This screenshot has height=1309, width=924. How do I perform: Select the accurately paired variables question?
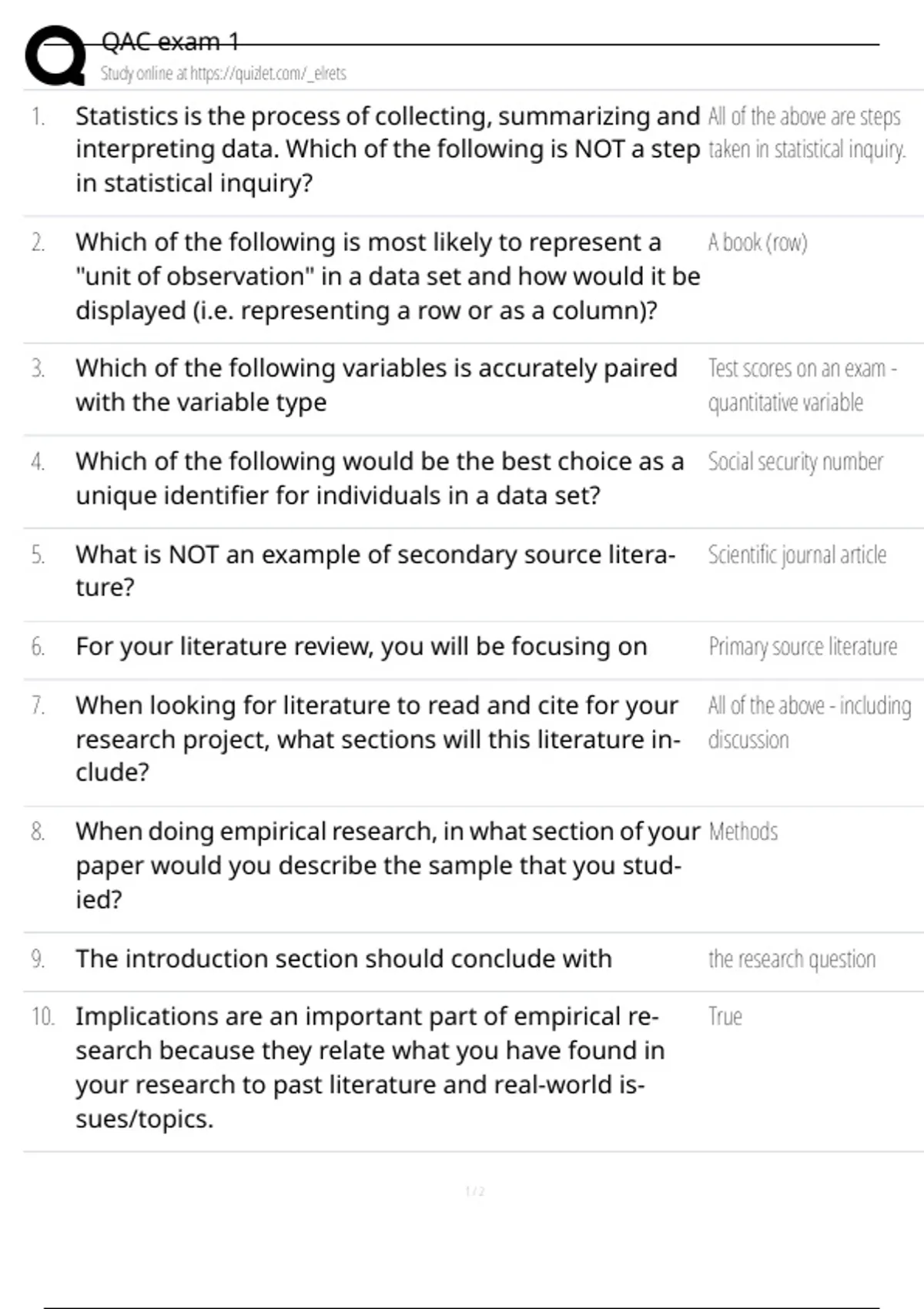click(376, 385)
